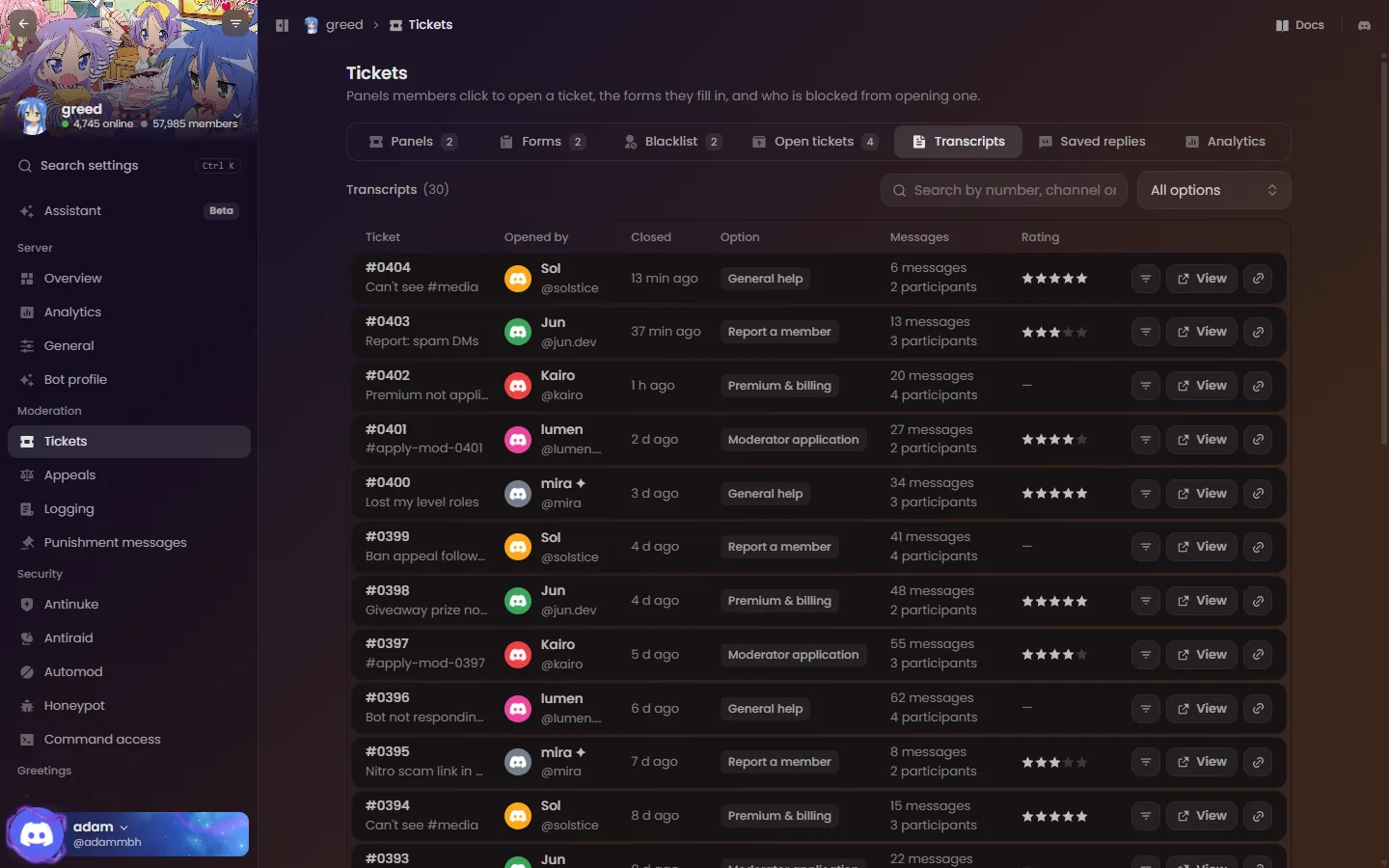
Task: Open Punishment messages in the sidebar
Action: pyautogui.click(x=129, y=543)
